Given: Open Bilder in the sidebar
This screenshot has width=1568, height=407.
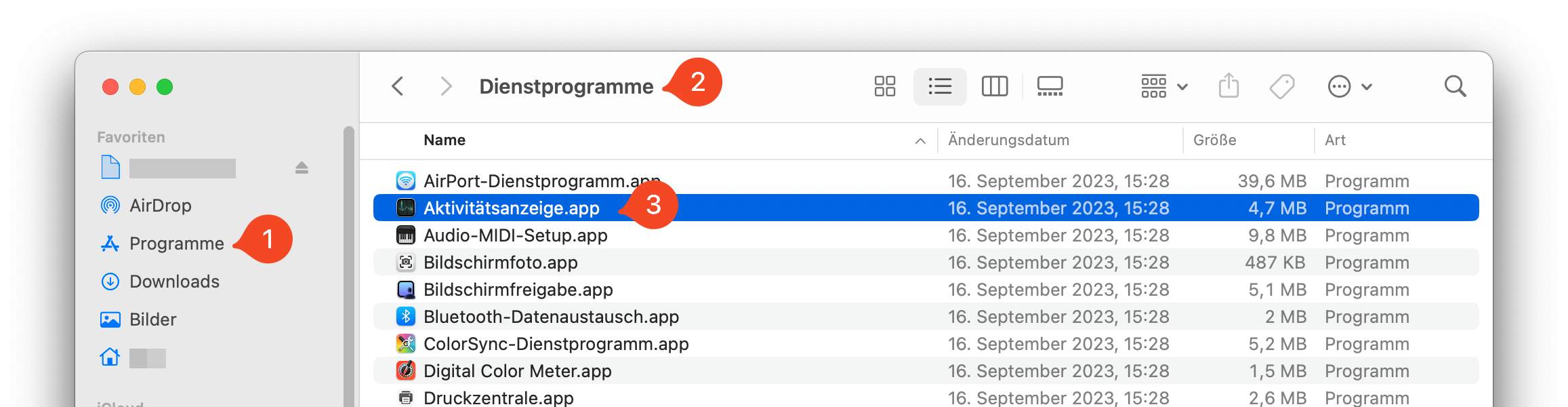Looking at the screenshot, I should tap(152, 319).
